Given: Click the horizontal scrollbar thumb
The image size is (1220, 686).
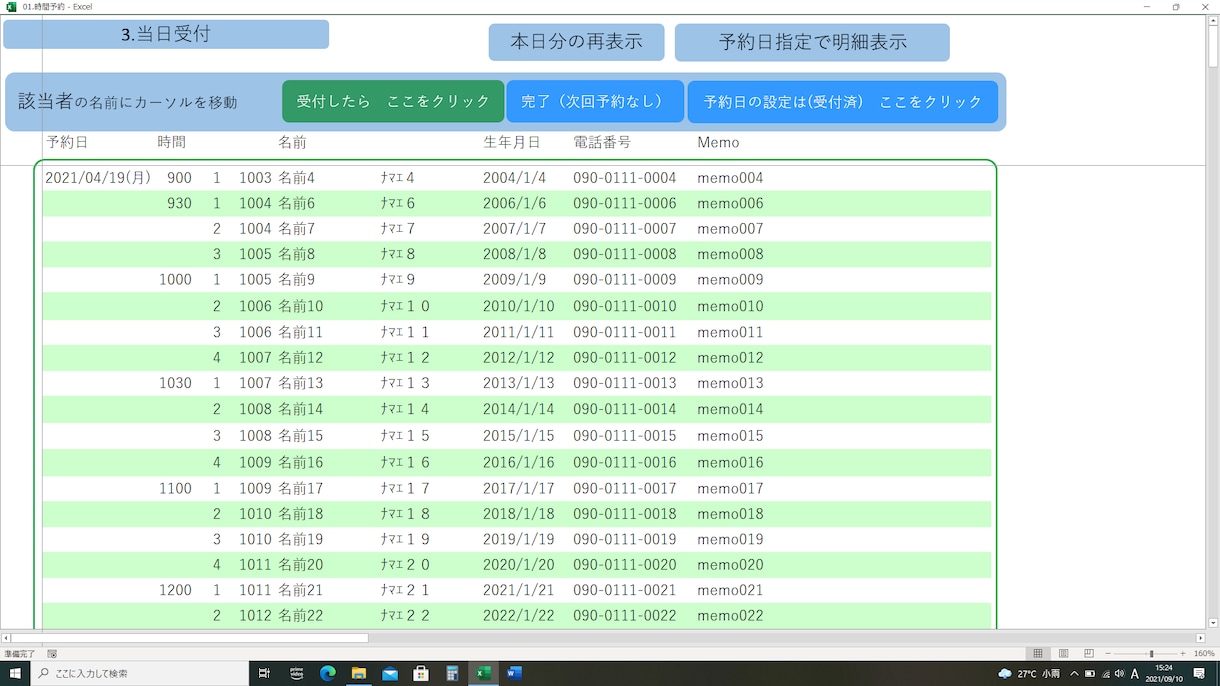Looking at the screenshot, I should coord(189,637).
